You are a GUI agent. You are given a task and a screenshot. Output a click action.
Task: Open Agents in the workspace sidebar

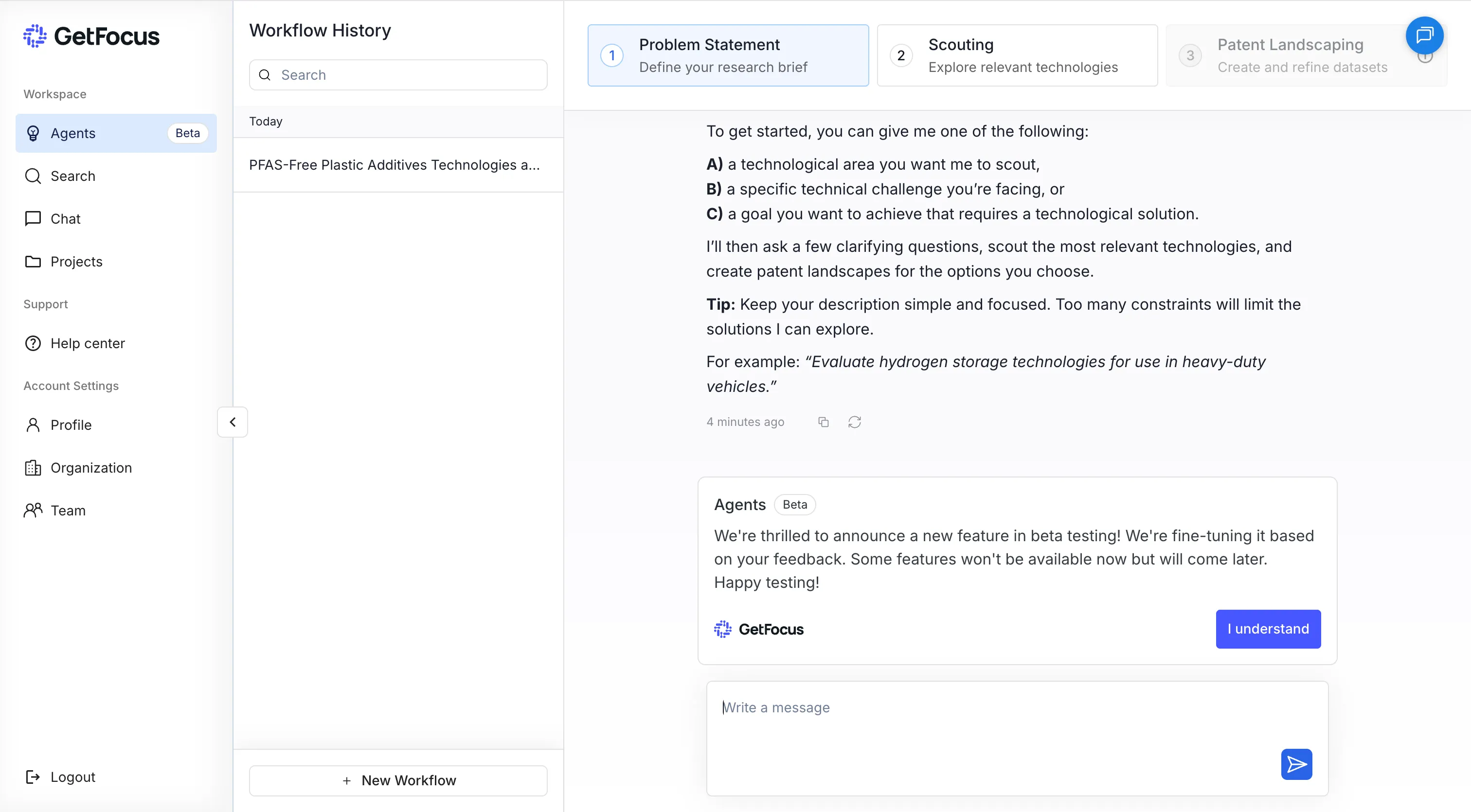[x=116, y=133]
